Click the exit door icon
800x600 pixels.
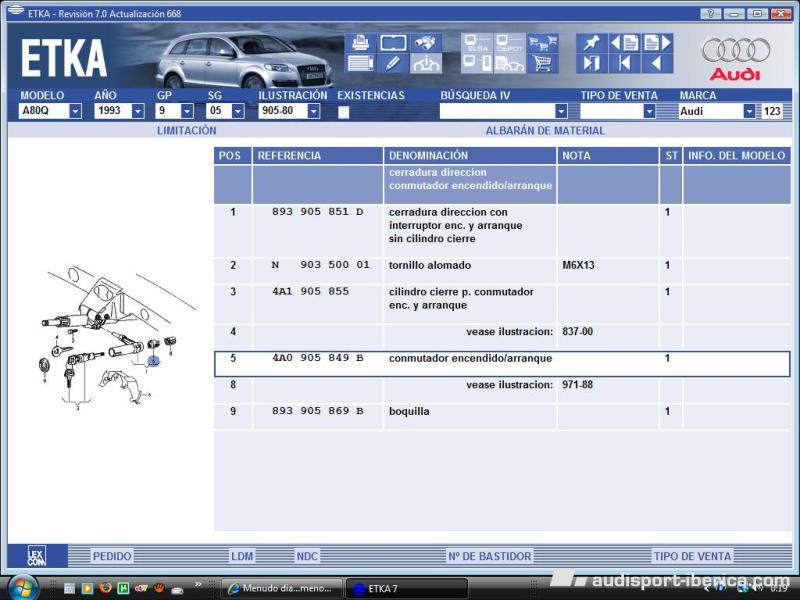tap(592, 64)
